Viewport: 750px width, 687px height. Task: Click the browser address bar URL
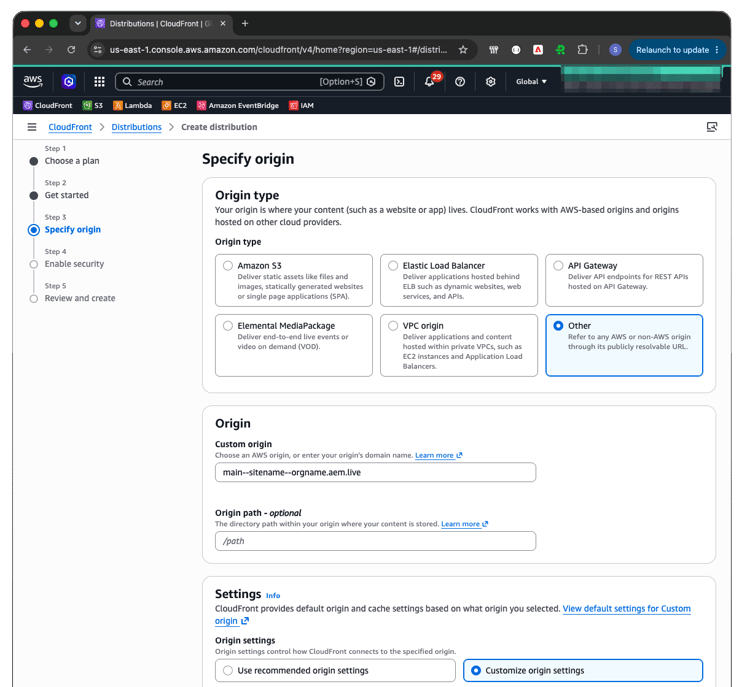pyautogui.click(x=278, y=50)
